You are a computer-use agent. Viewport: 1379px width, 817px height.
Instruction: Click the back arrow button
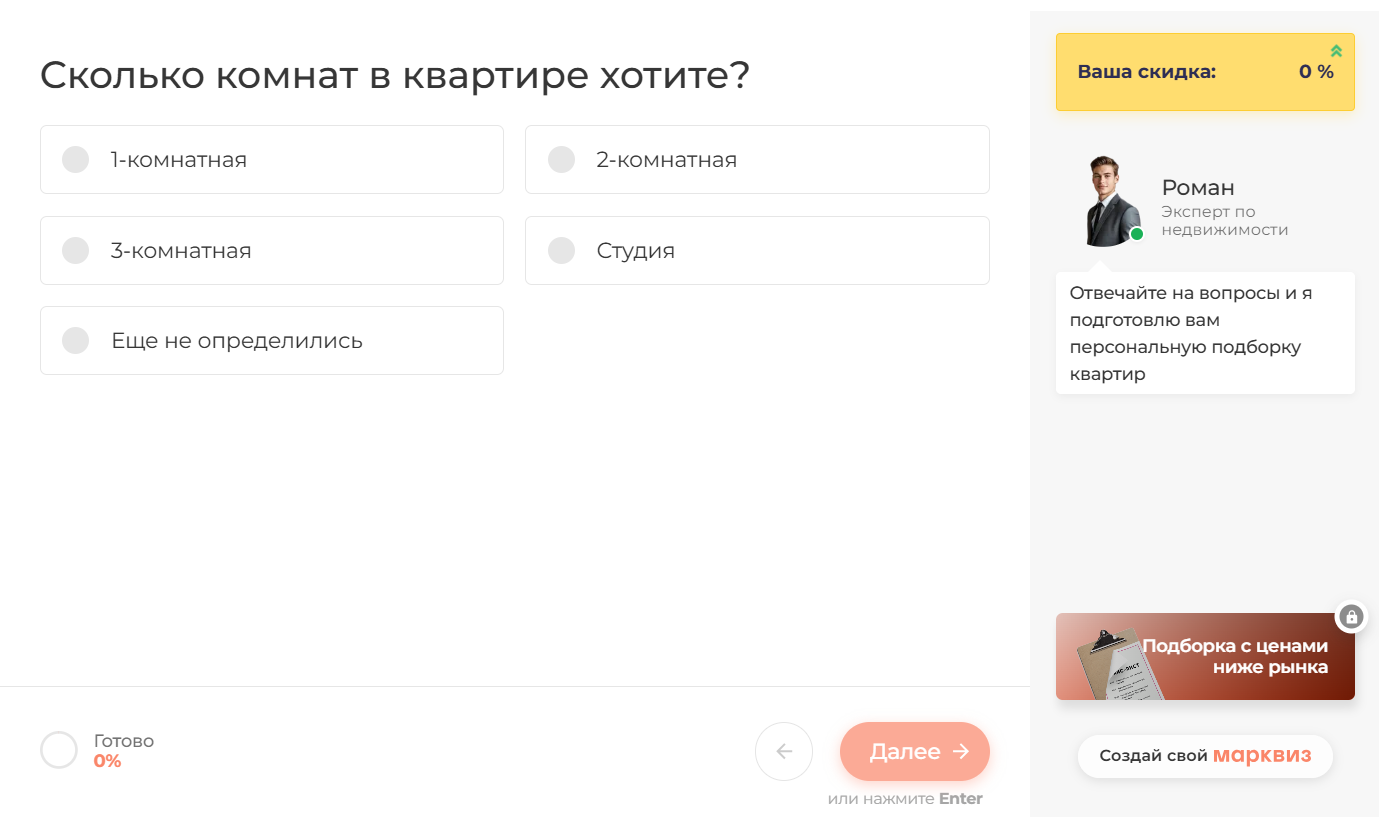tap(784, 751)
